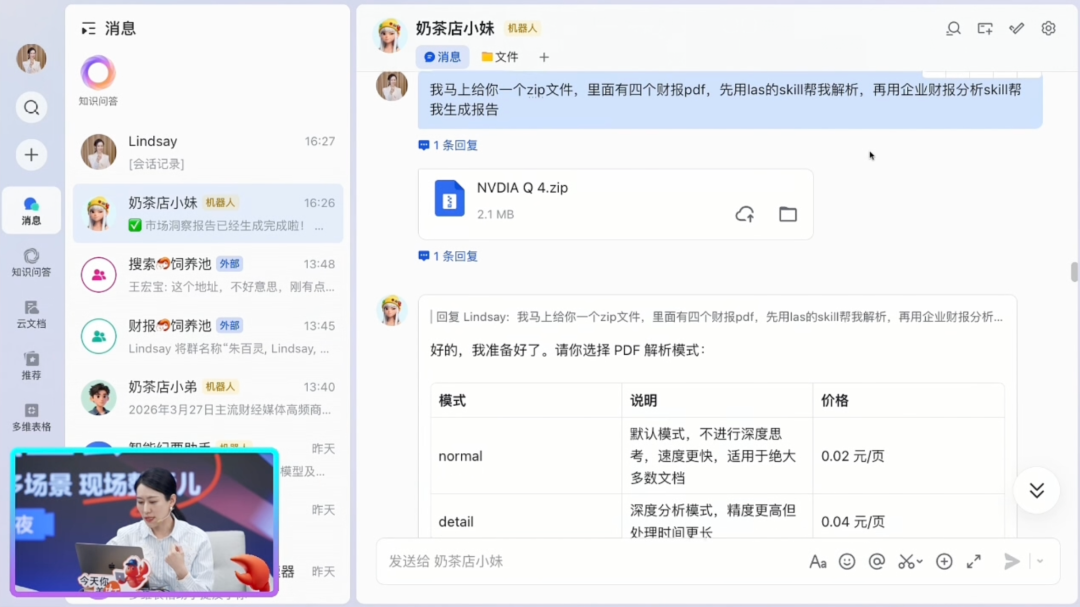Open 云文档 in the left sidebar

[x=31, y=314]
